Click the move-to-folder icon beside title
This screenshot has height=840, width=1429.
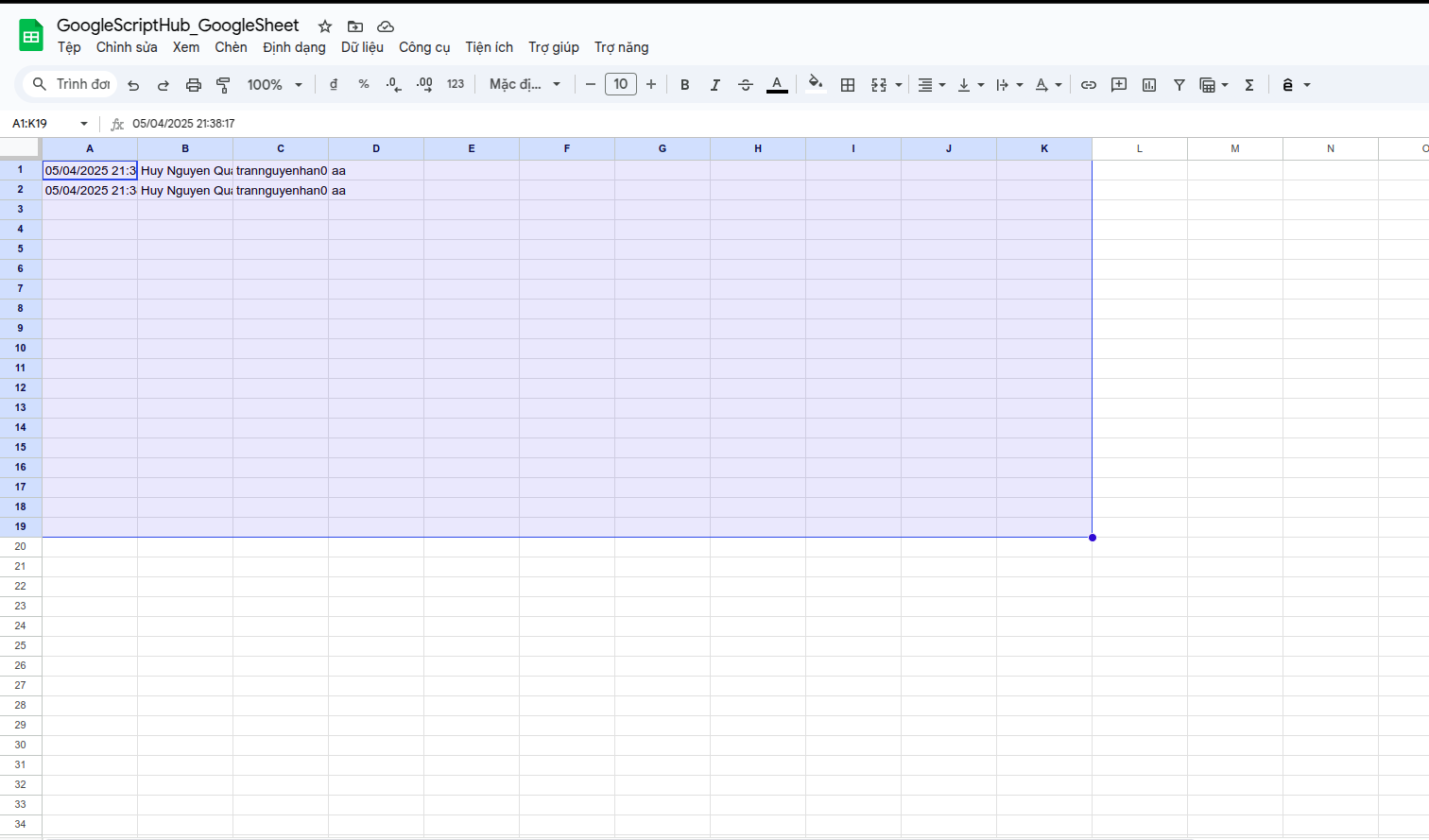tap(355, 26)
